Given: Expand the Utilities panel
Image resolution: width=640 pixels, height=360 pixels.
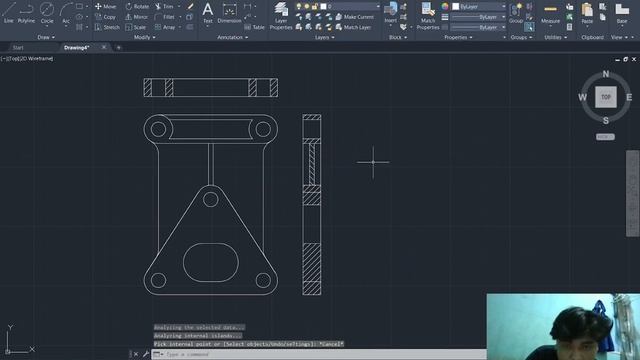Looking at the screenshot, I should (x=556, y=37).
